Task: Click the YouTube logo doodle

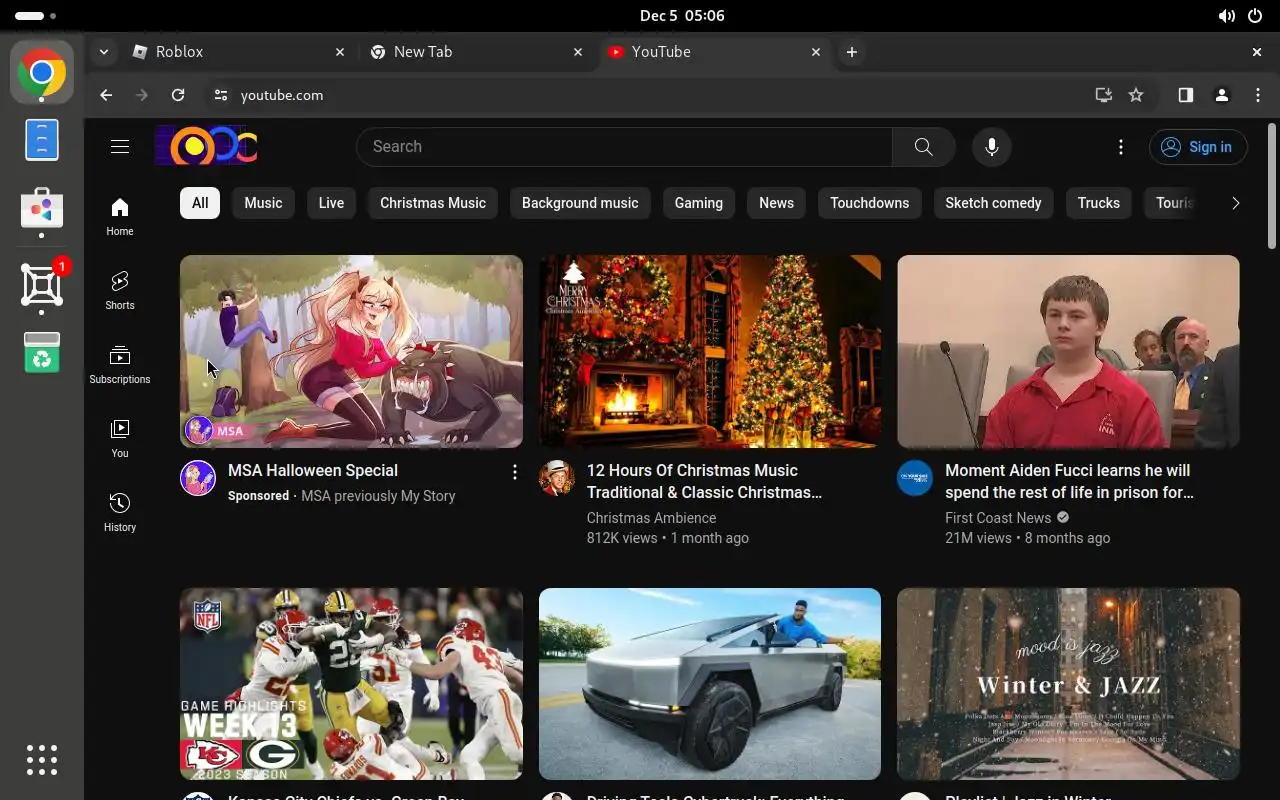Action: (x=207, y=146)
